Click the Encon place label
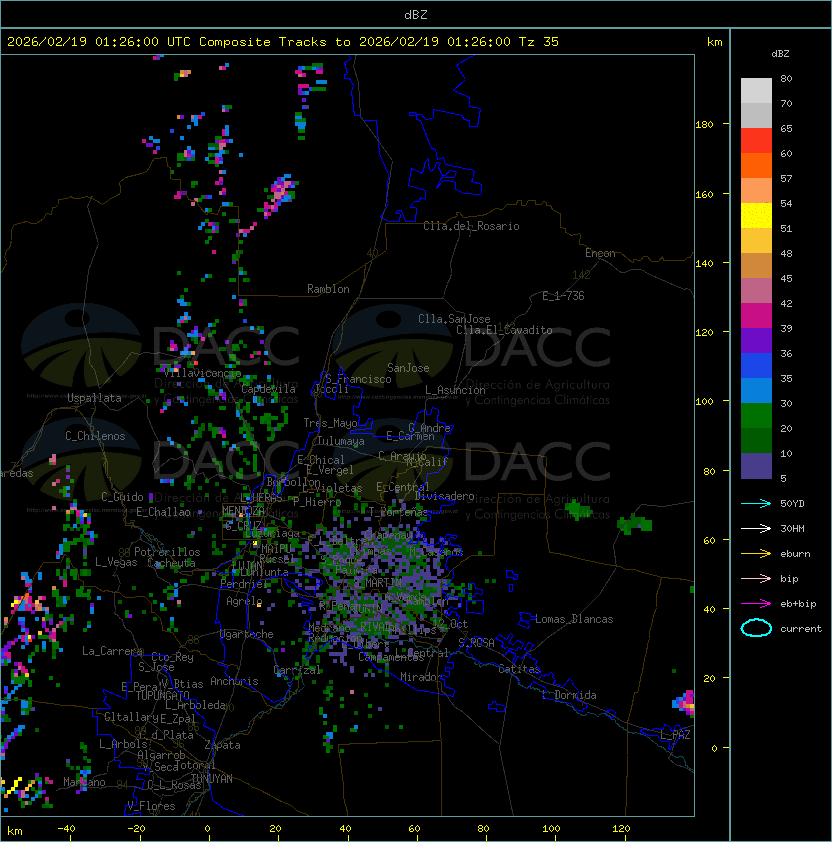Viewport: 832px width, 842px height. [600, 253]
